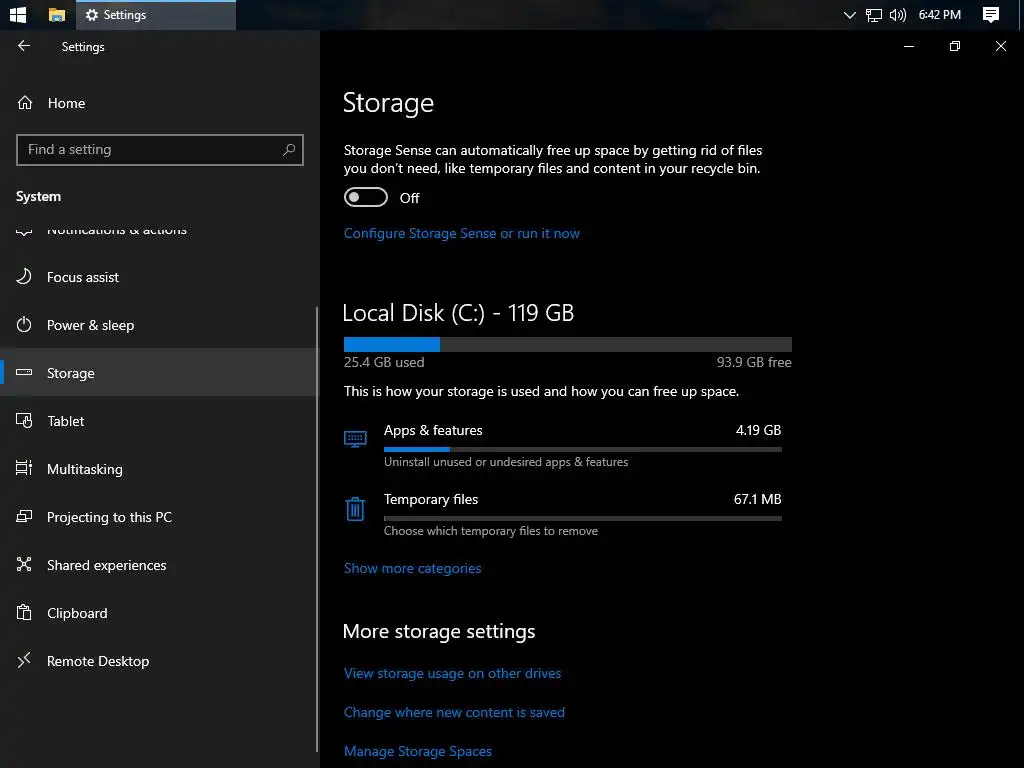Open Projecting to this PC settings
This screenshot has height=768, width=1024.
[x=159, y=517]
